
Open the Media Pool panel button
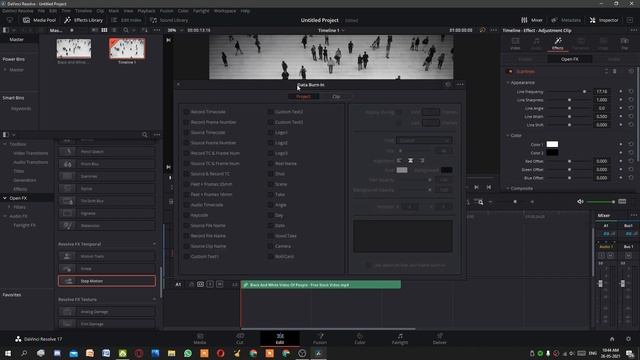coord(39,20)
